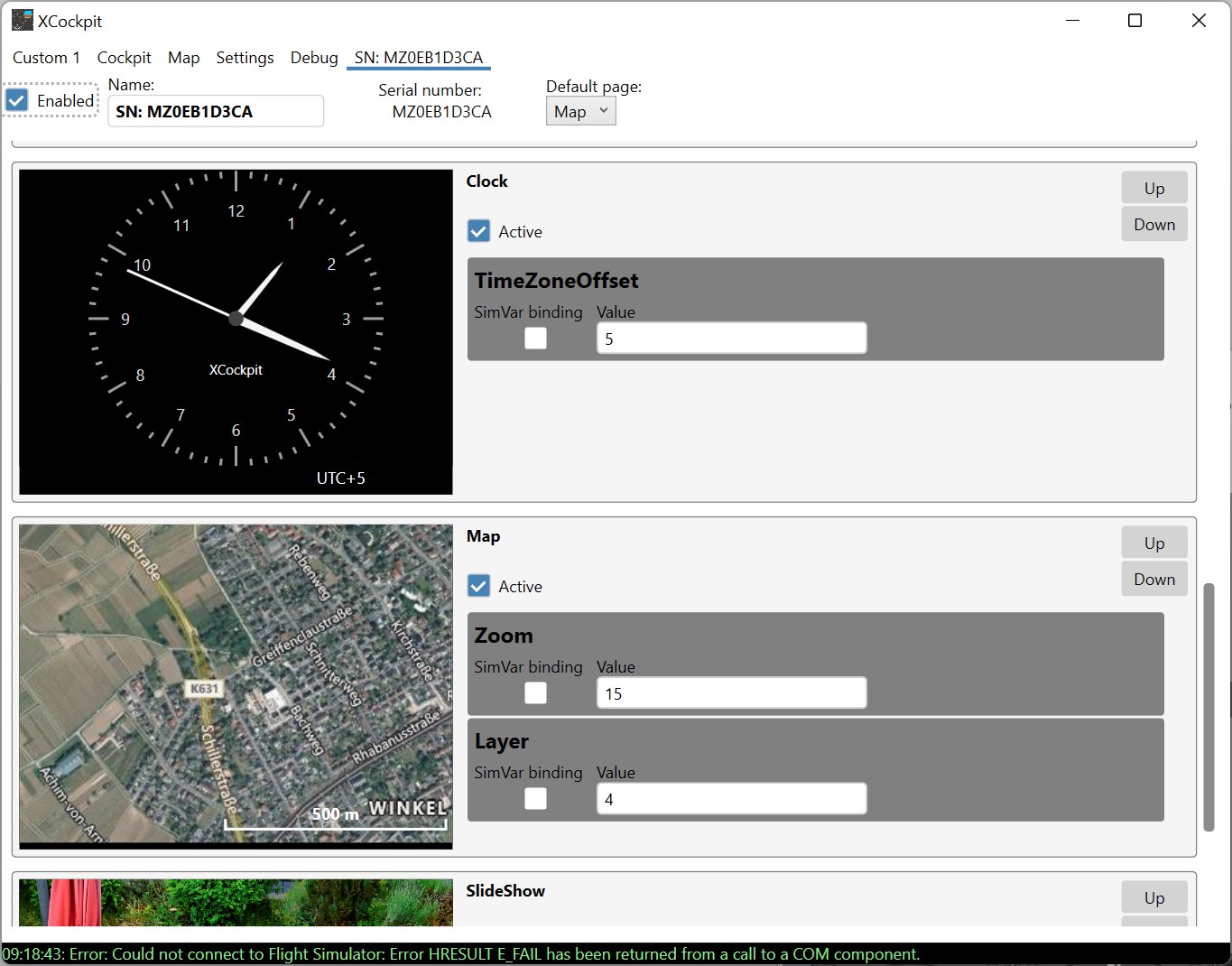Select the Map tab
This screenshot has height=966, width=1232.
click(x=183, y=58)
